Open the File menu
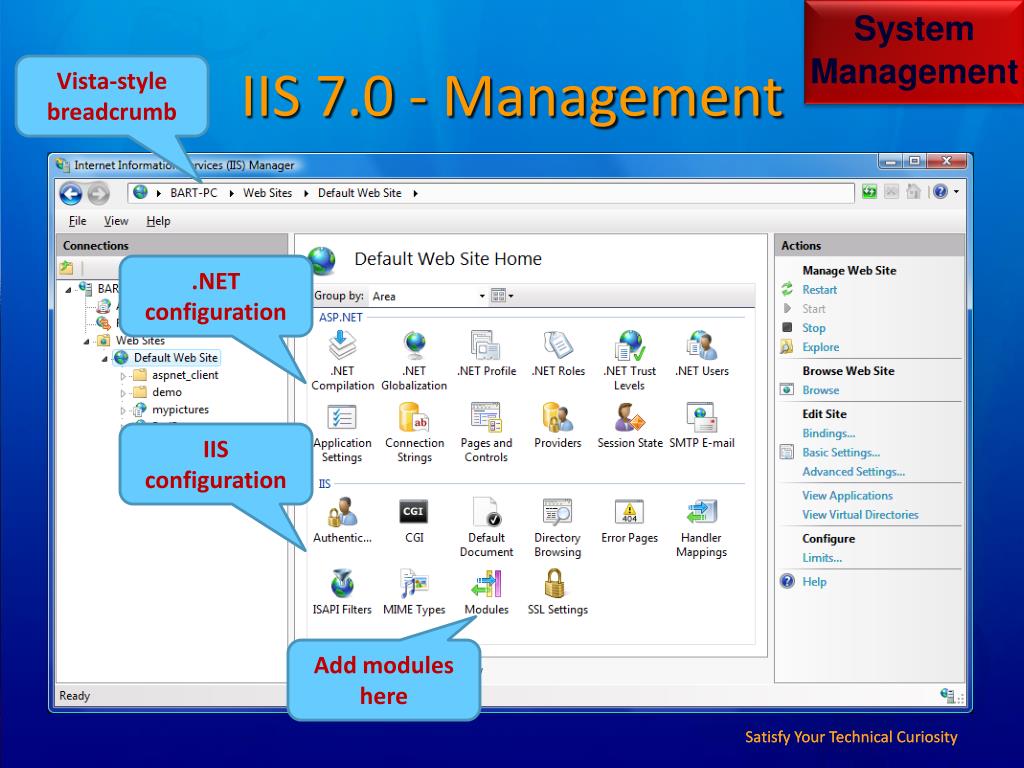The height and width of the screenshot is (768, 1024). [77, 221]
